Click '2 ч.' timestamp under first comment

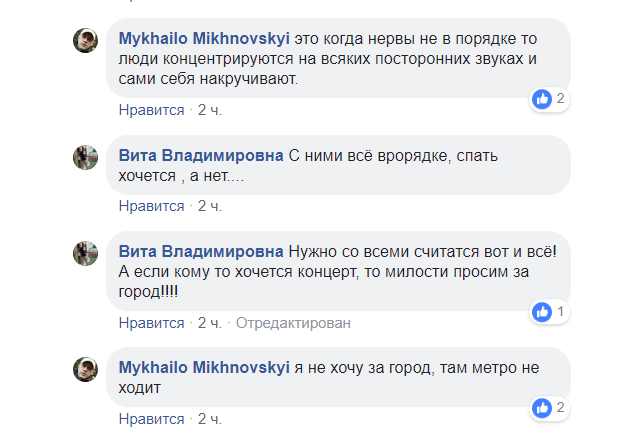(x=209, y=110)
